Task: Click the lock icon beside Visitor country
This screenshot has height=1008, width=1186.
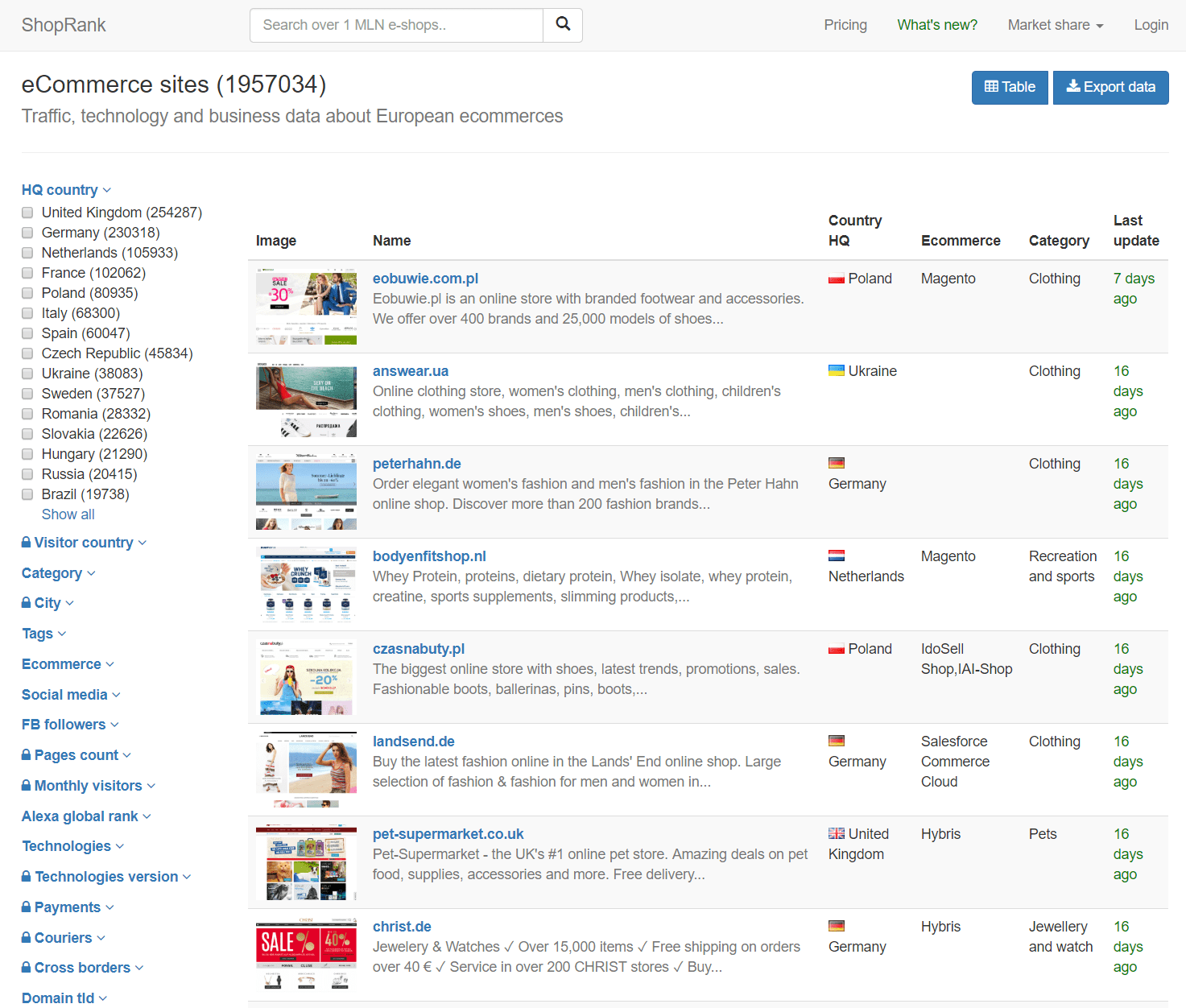Action: 27,543
